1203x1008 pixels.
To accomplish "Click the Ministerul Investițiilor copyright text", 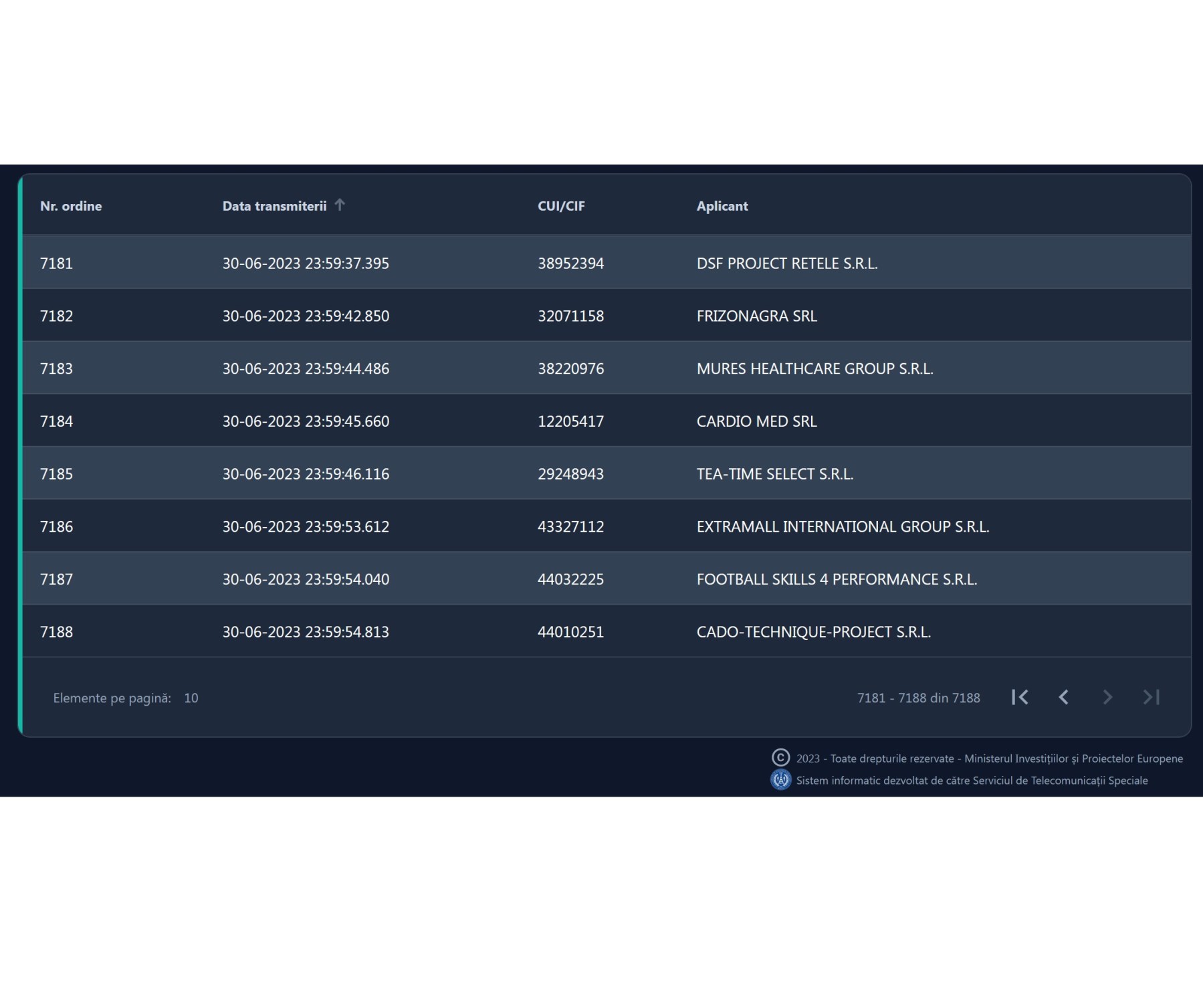I will tap(990, 759).
